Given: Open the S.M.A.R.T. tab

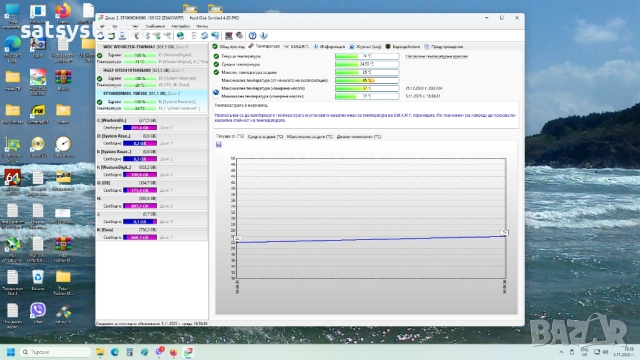Looking at the screenshot, I should point(296,47).
